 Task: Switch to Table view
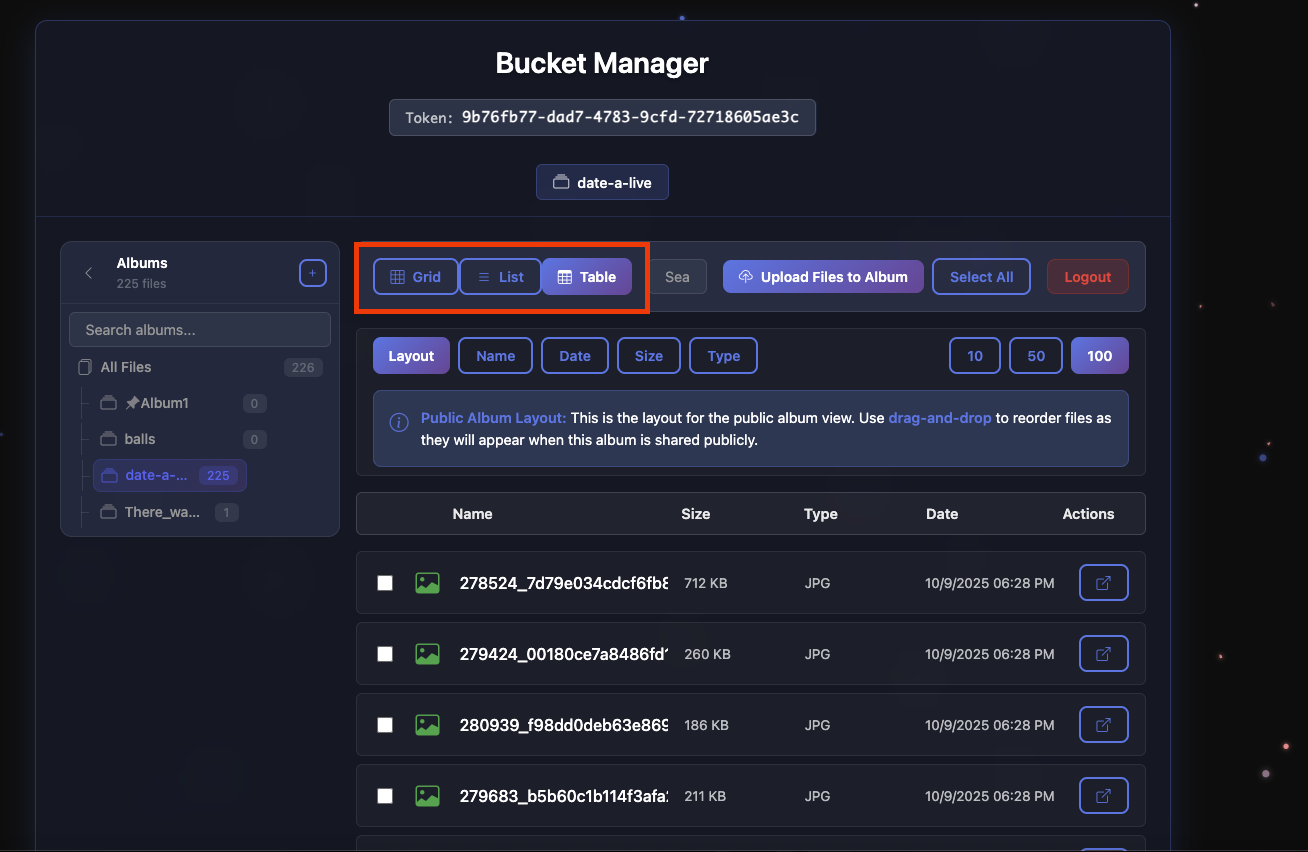pyautogui.click(x=587, y=277)
